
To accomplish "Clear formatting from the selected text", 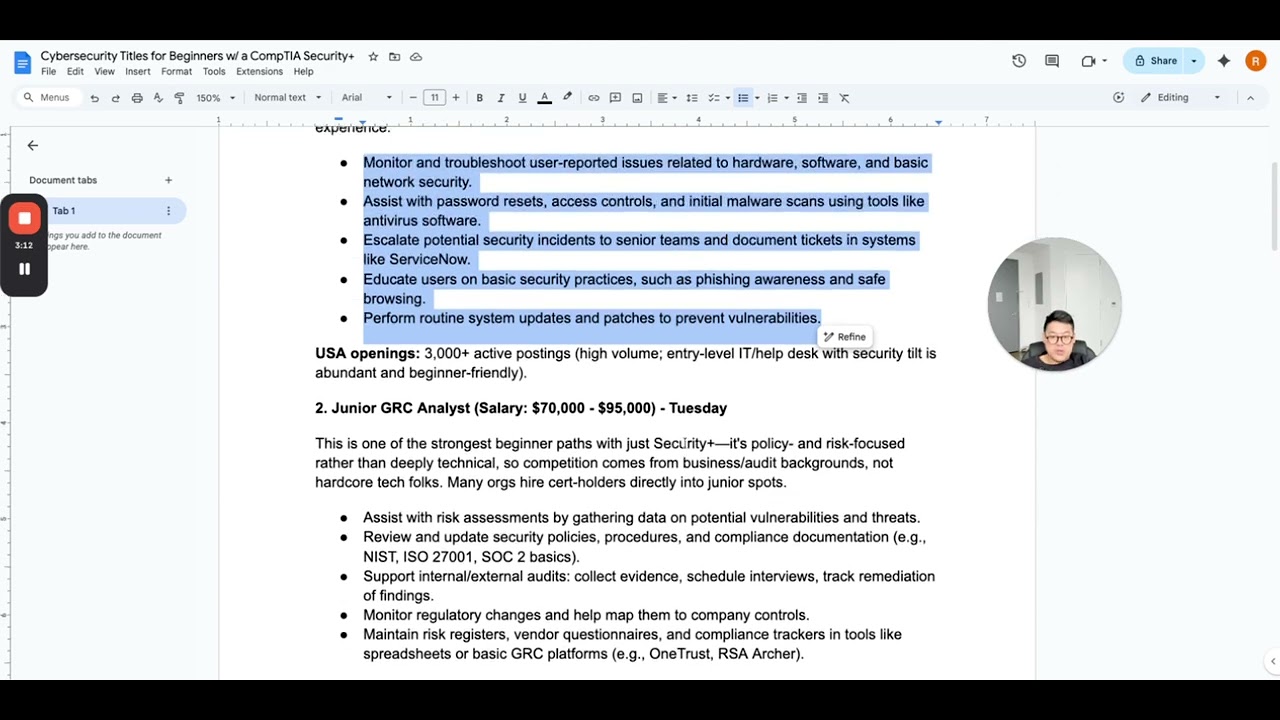I will tap(844, 98).
